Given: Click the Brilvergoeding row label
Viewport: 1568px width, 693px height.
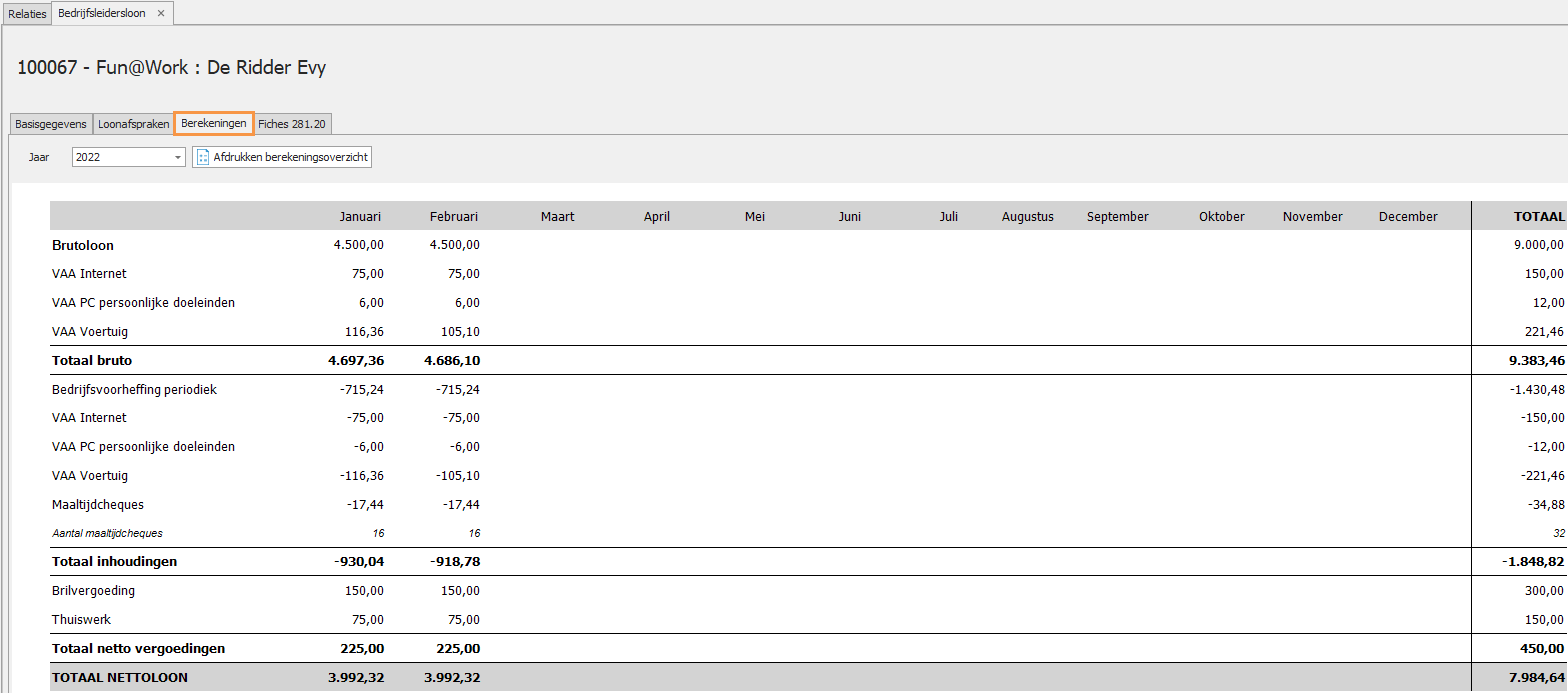Looking at the screenshot, I should (93, 590).
